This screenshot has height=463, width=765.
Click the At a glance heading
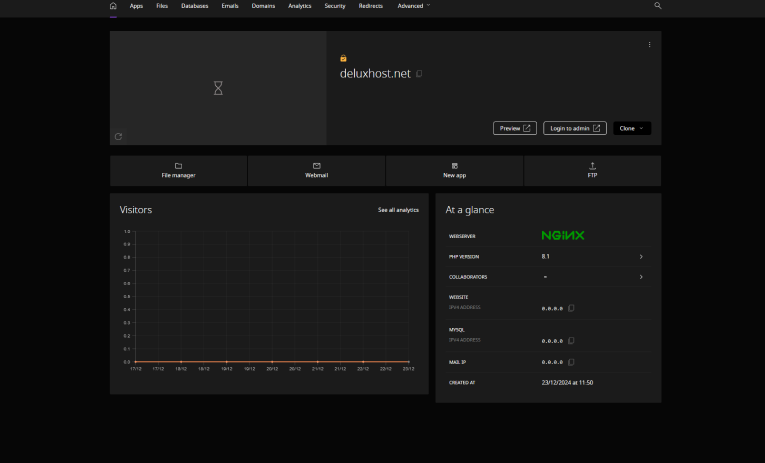tap(470, 210)
